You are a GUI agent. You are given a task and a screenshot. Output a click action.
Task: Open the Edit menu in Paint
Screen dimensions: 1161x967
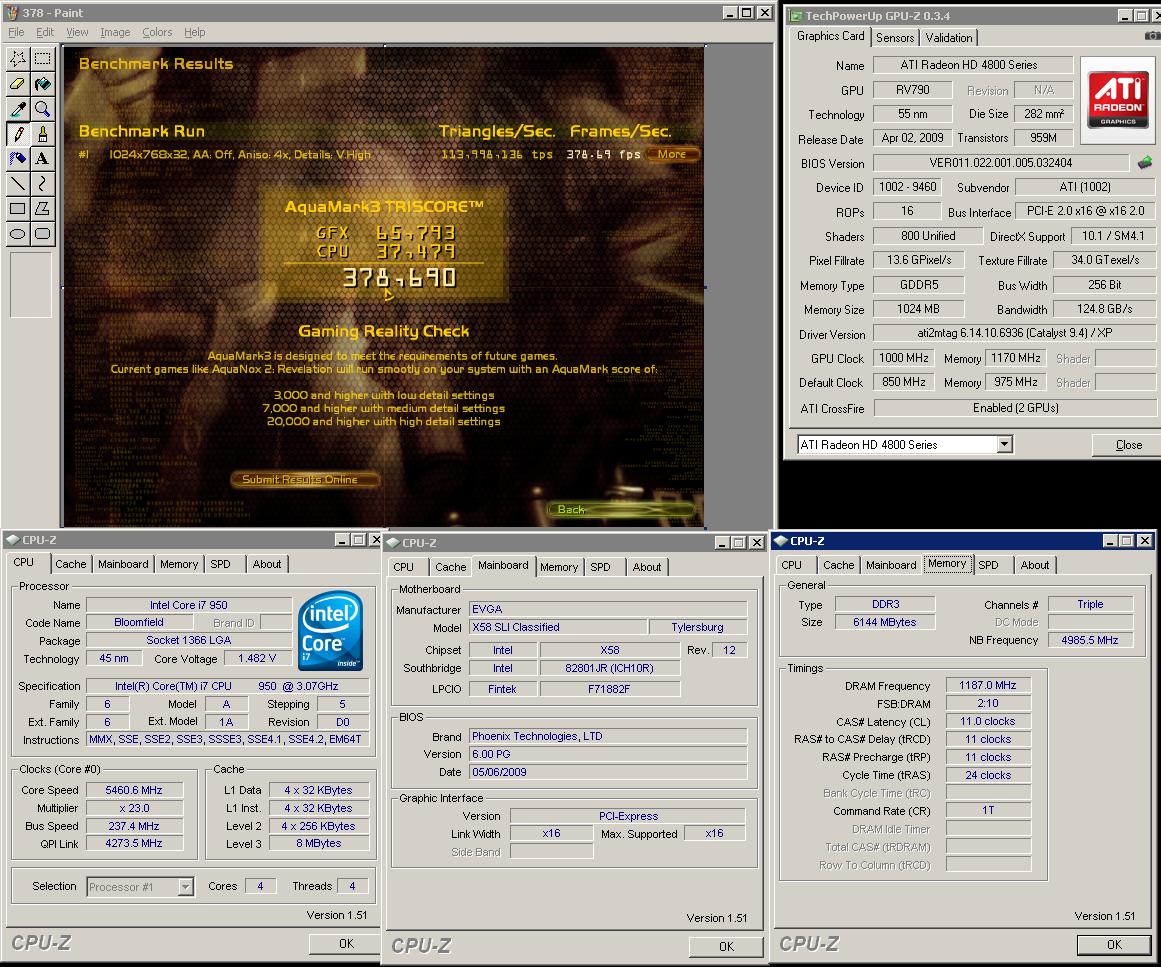click(x=45, y=32)
